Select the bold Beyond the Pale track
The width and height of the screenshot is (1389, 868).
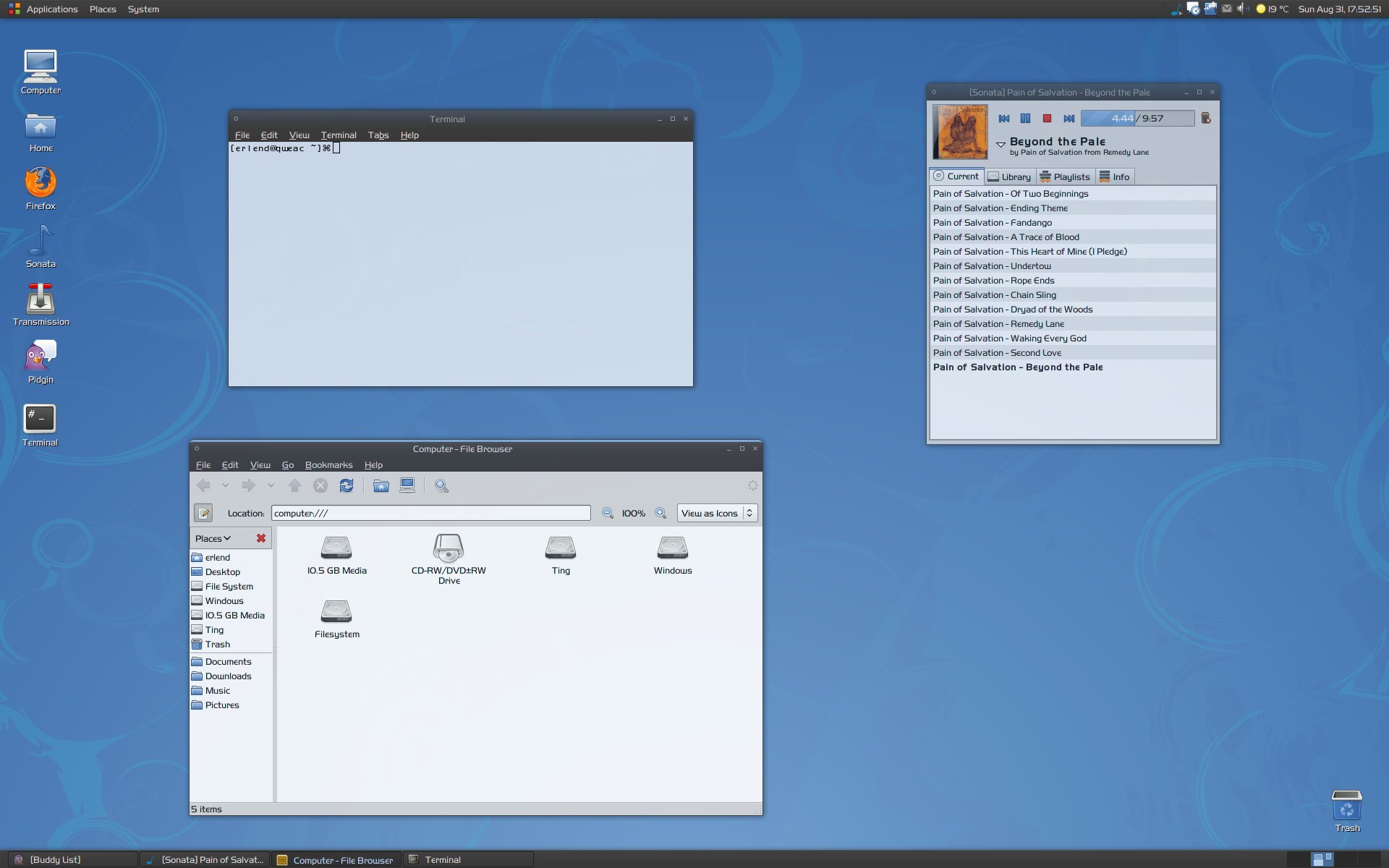click(x=1073, y=367)
